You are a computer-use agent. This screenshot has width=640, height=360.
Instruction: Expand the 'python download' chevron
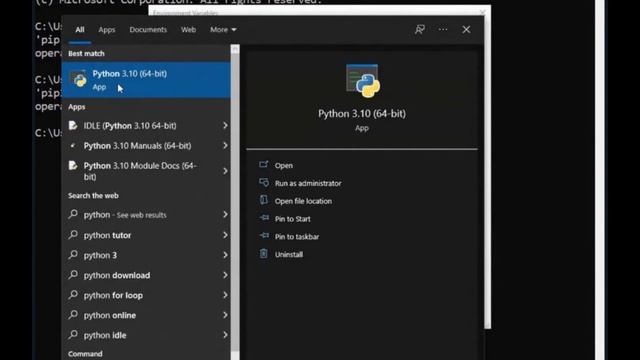click(x=225, y=275)
